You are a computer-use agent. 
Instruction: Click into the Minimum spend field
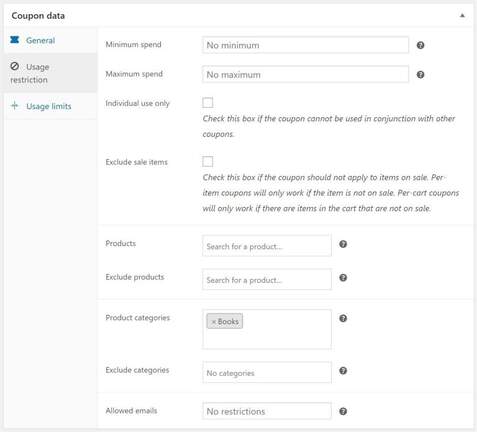coord(305,45)
